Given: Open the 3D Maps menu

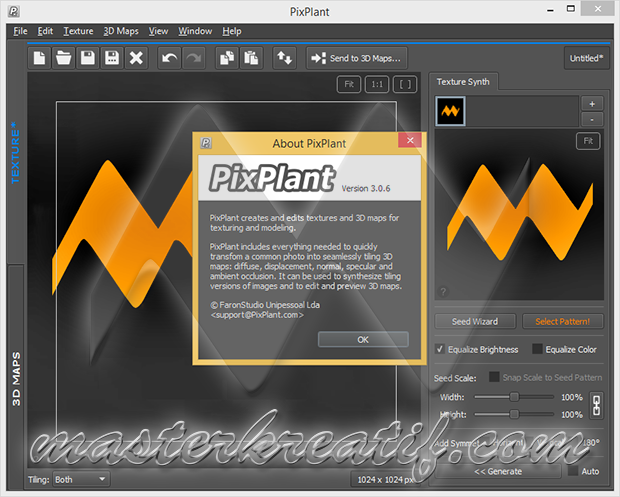Looking at the screenshot, I should click(x=121, y=31).
